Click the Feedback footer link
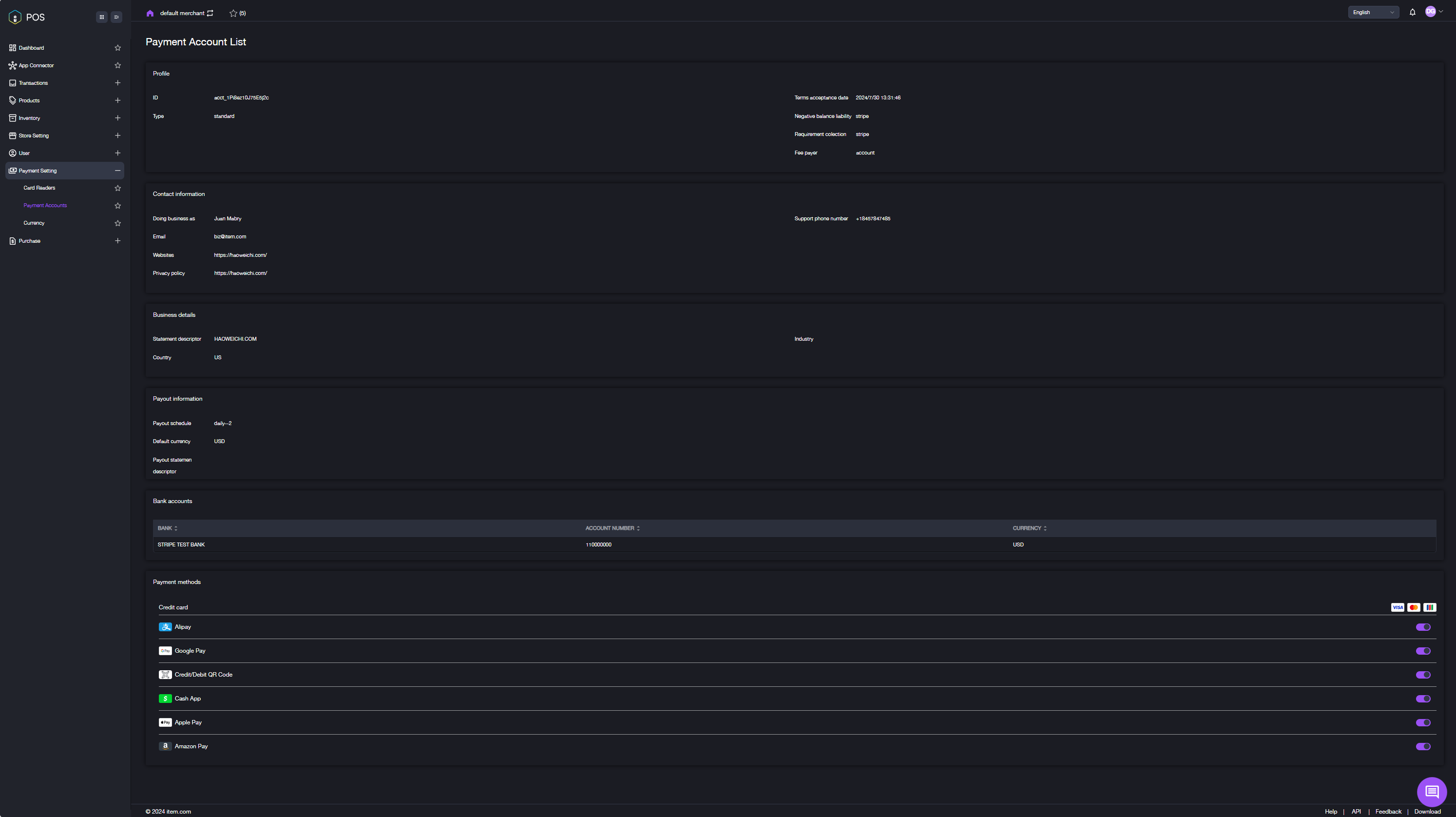The width and height of the screenshot is (1456, 817). pos(1388,811)
